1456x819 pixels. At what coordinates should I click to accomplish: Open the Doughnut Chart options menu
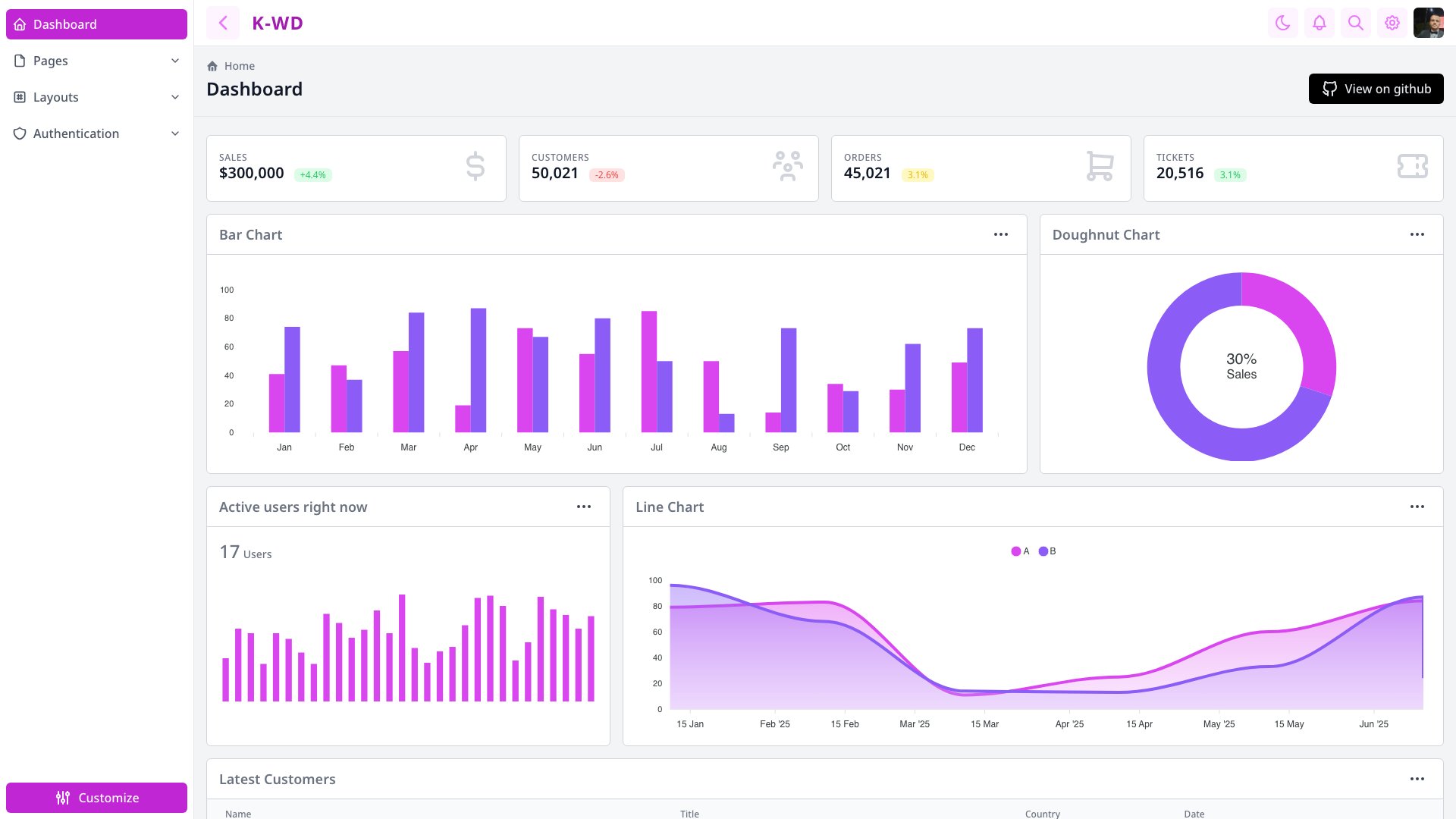[1417, 234]
